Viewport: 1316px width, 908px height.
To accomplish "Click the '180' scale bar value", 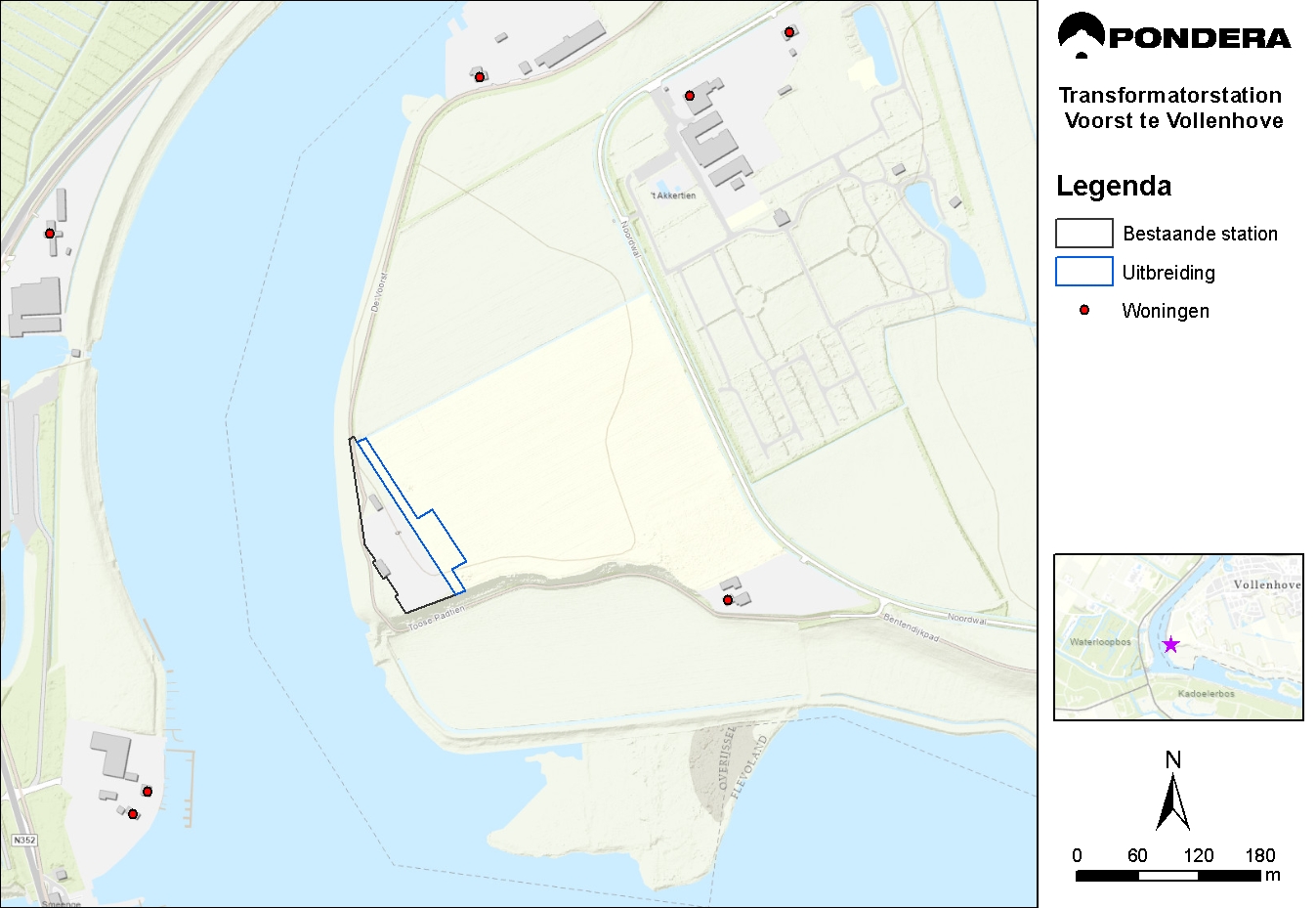I will pos(1259,855).
